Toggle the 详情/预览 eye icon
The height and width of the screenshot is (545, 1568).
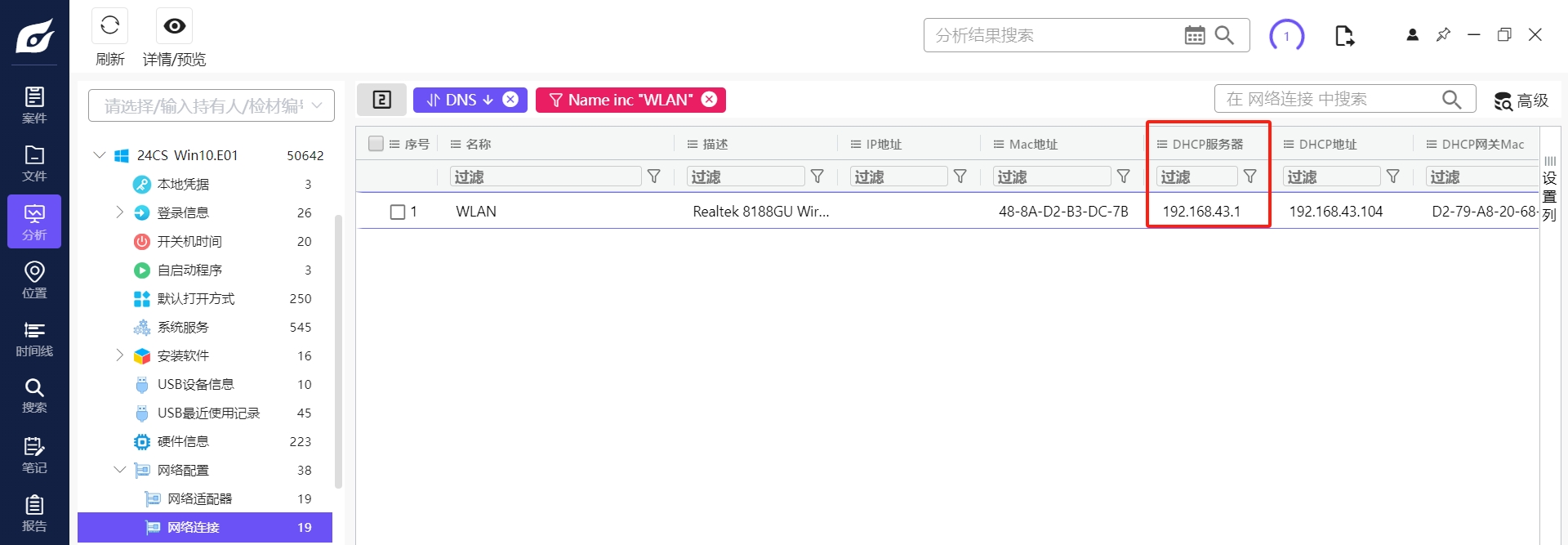174,26
